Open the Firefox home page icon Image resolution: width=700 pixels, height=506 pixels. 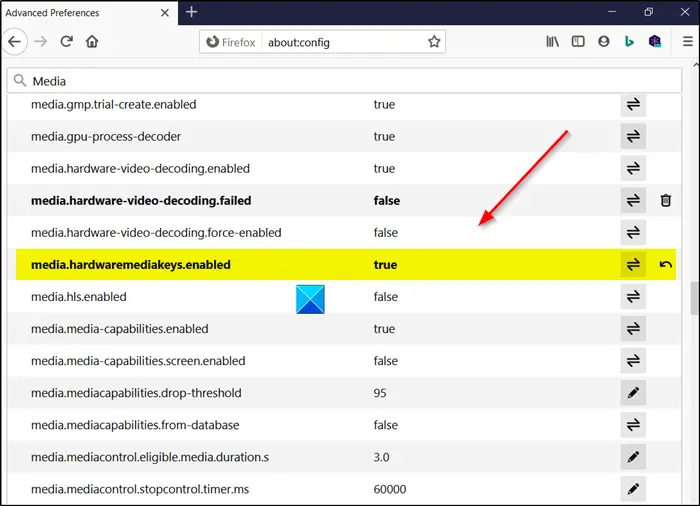pos(92,42)
